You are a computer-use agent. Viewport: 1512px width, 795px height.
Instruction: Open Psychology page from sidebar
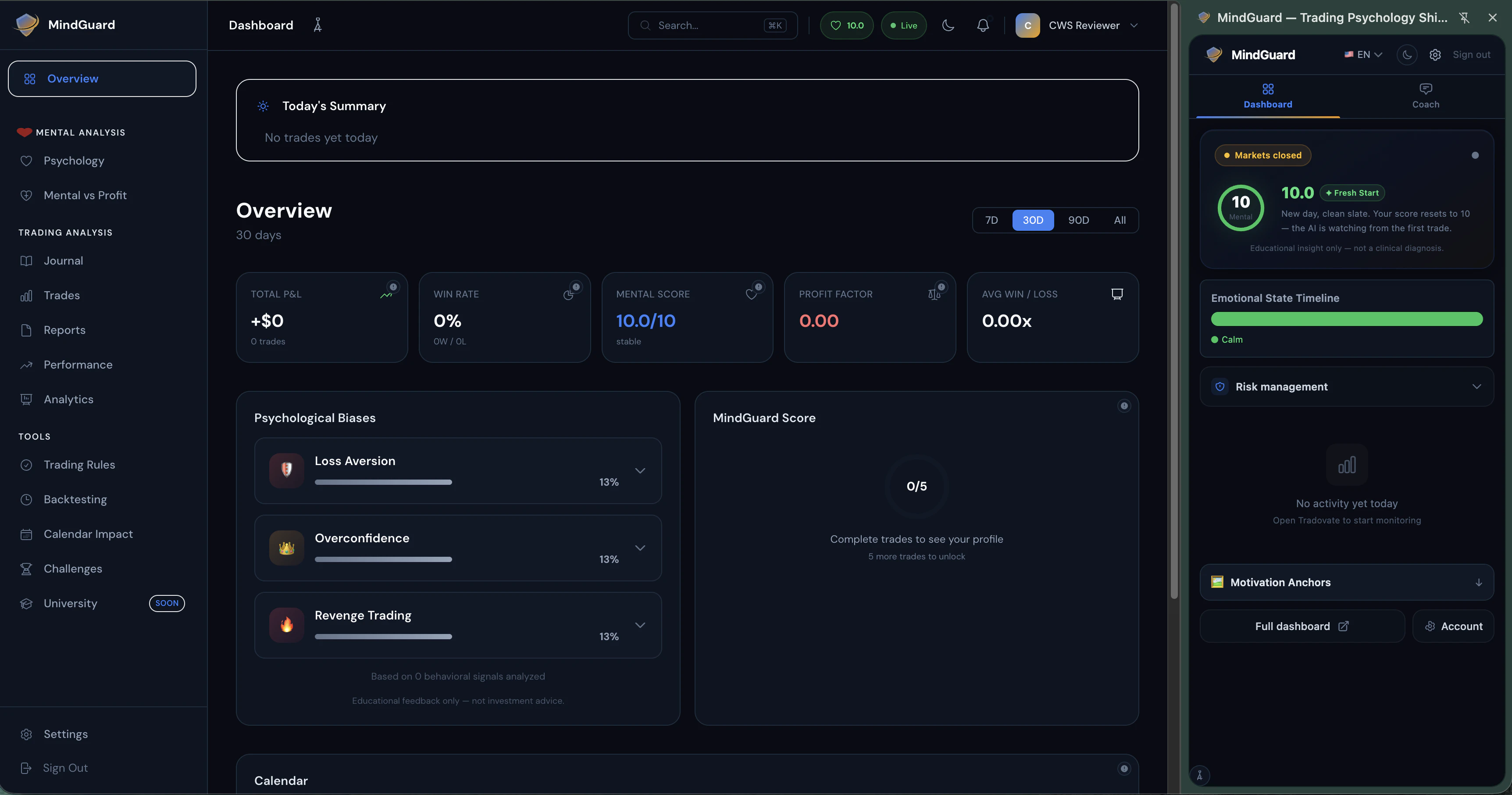pyautogui.click(x=74, y=161)
